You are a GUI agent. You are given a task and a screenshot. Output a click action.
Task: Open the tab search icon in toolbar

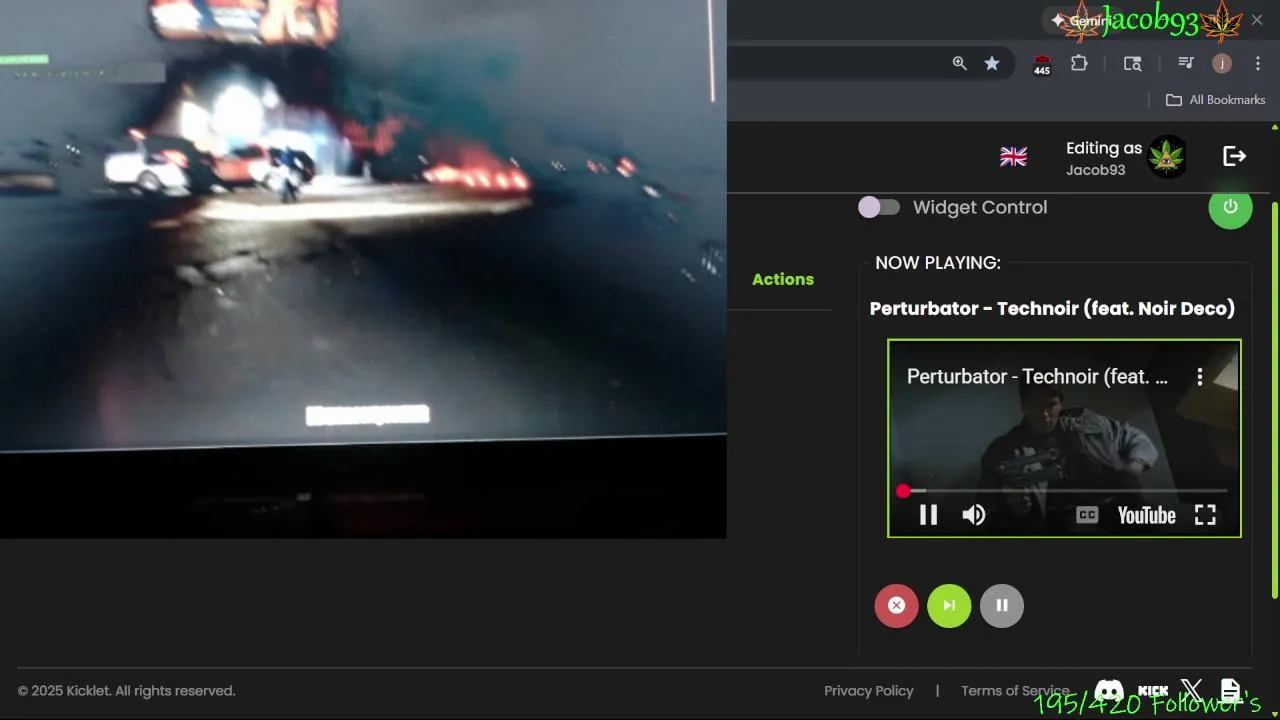(x=1133, y=63)
